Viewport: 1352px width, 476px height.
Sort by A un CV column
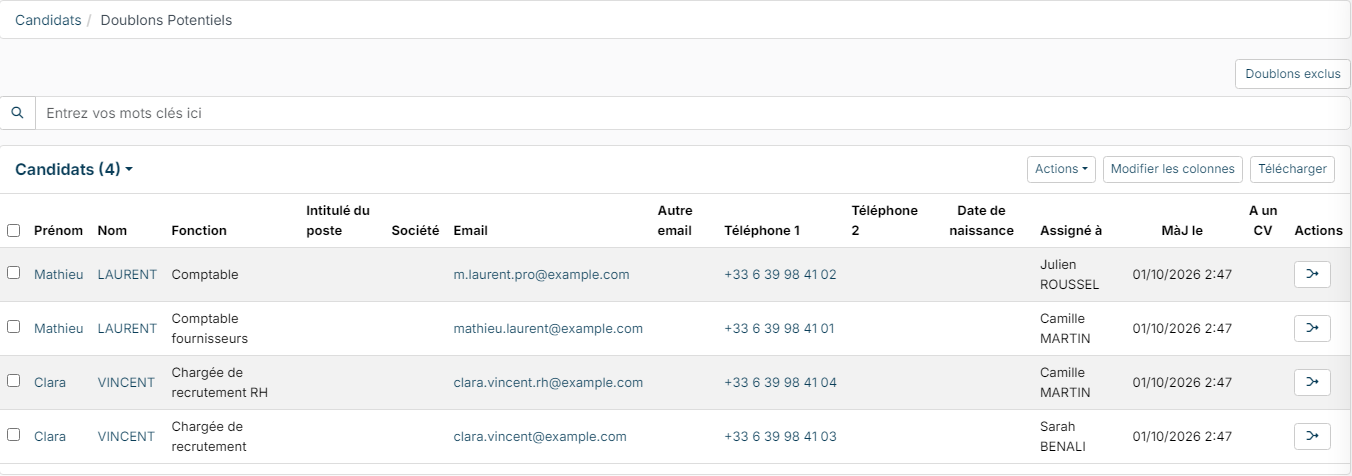click(1261, 220)
